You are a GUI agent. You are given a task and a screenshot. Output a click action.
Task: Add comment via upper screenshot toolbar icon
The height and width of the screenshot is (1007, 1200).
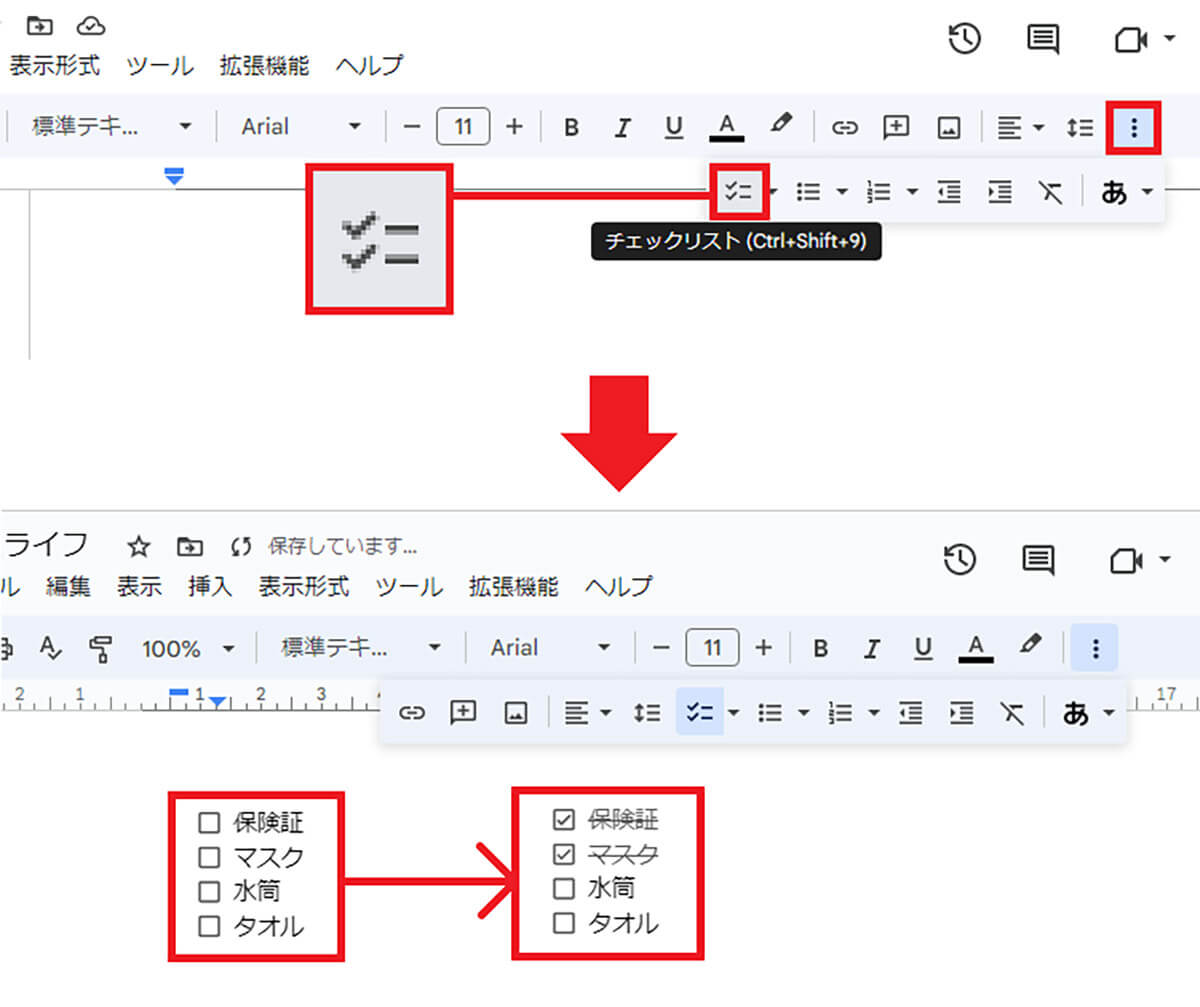pyautogui.click(x=896, y=127)
